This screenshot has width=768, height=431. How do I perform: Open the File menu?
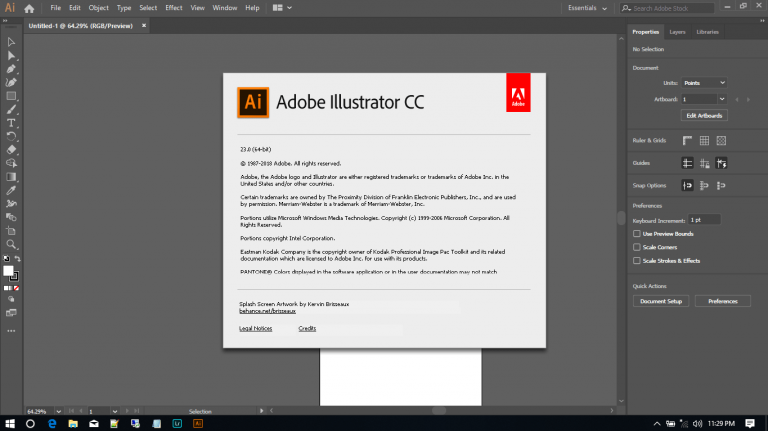[56, 8]
